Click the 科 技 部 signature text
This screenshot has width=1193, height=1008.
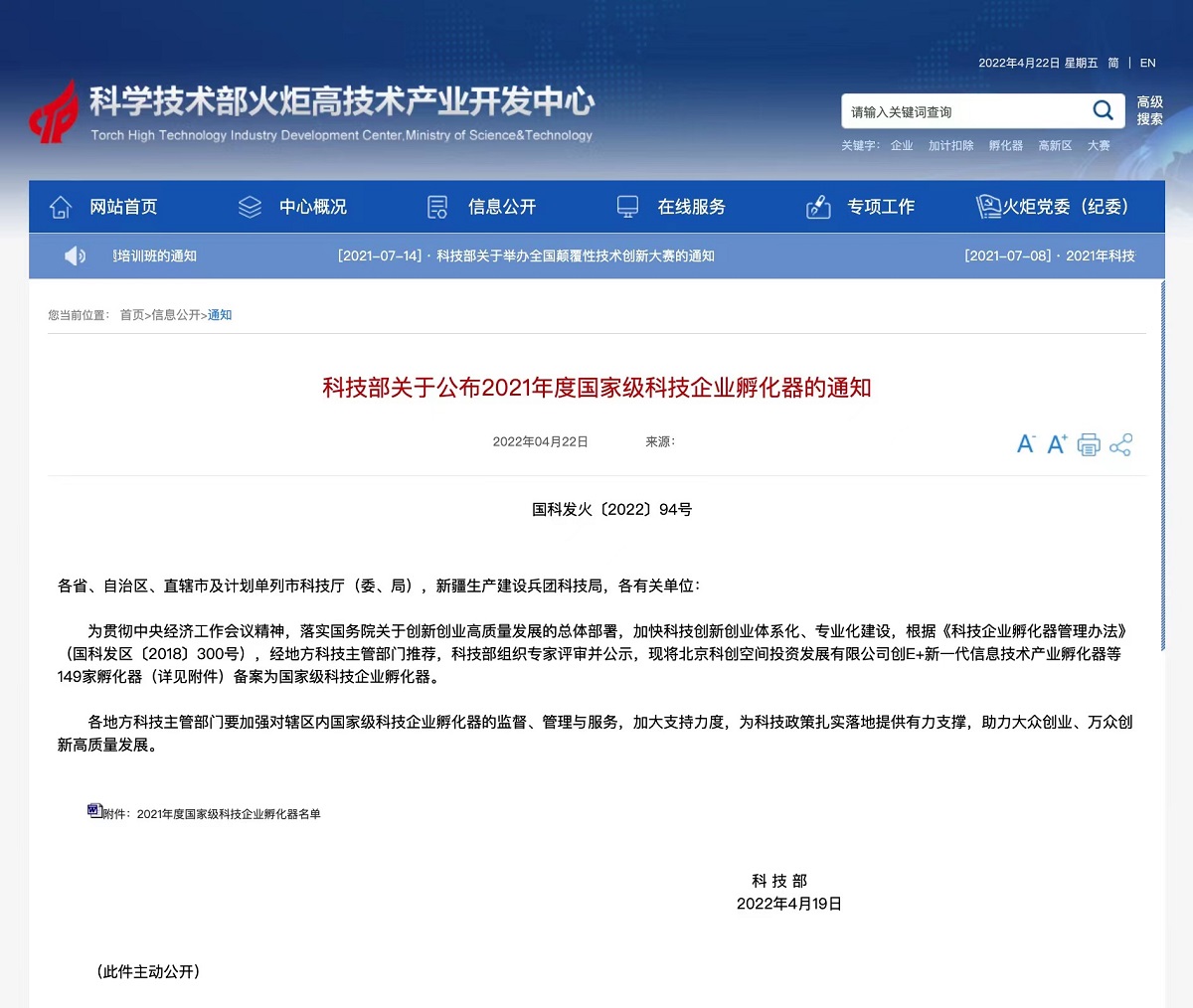pos(779,881)
